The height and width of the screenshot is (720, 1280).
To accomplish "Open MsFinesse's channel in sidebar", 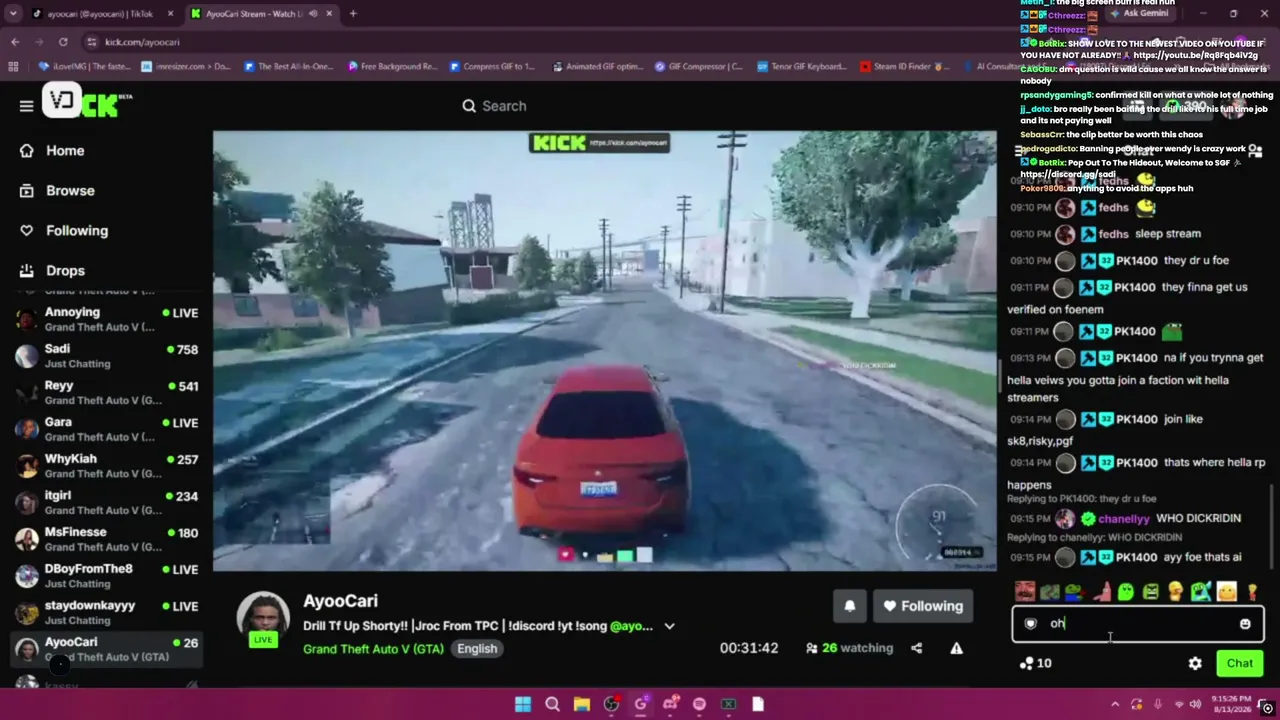I will point(107,539).
